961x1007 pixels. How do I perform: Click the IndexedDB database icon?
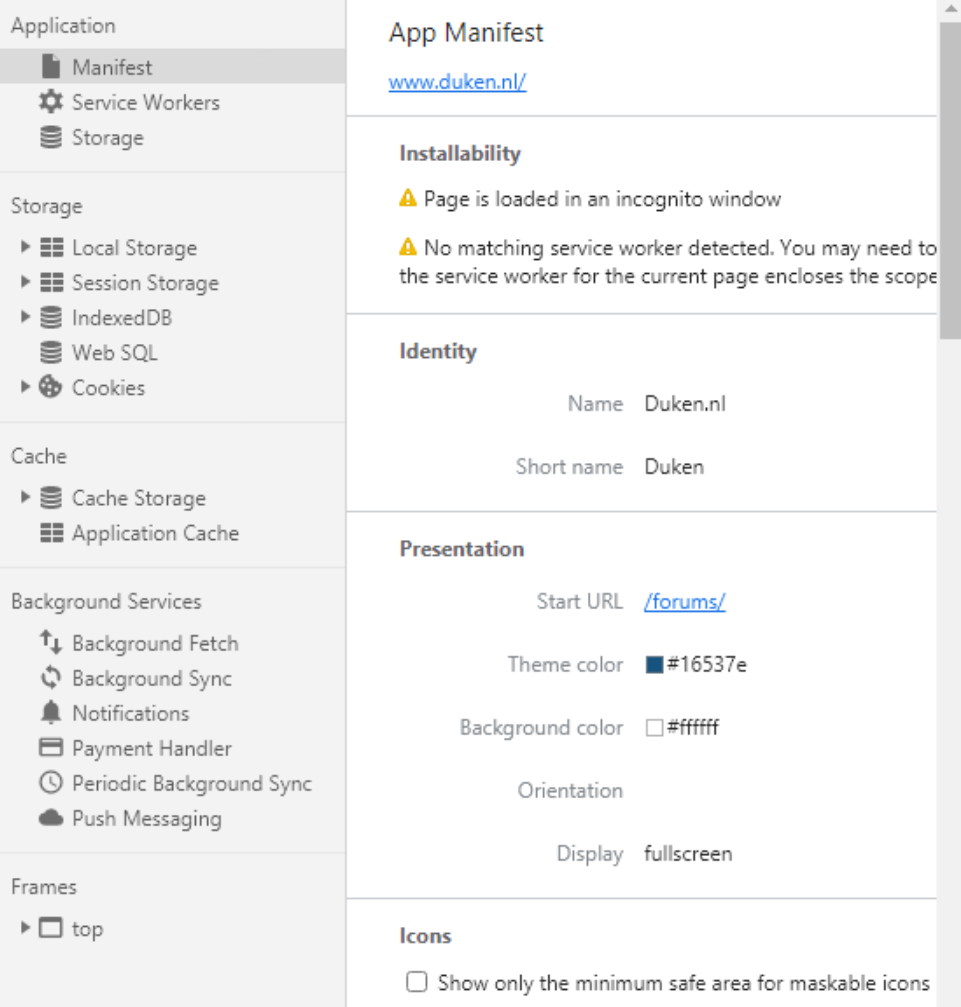(x=51, y=317)
